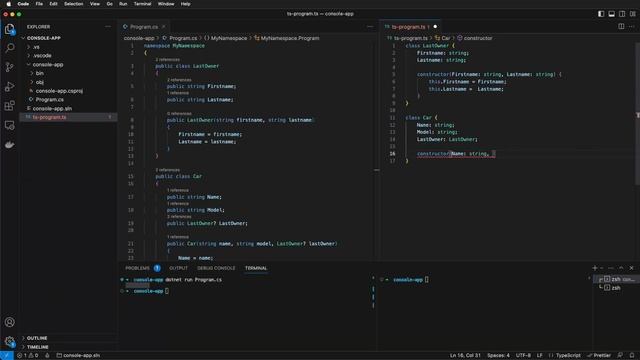640x360 pixels.
Task: Collapse the CONSOLE-APP root folder
Action: tap(69, 38)
